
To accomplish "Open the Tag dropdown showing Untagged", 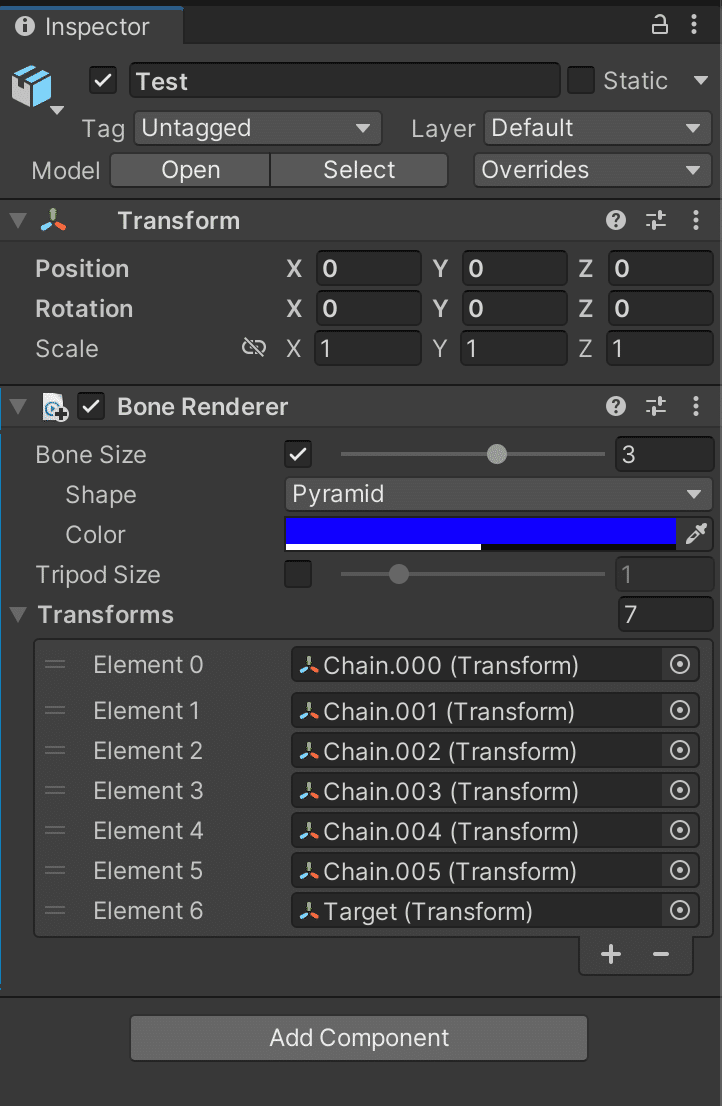I will tap(256, 128).
